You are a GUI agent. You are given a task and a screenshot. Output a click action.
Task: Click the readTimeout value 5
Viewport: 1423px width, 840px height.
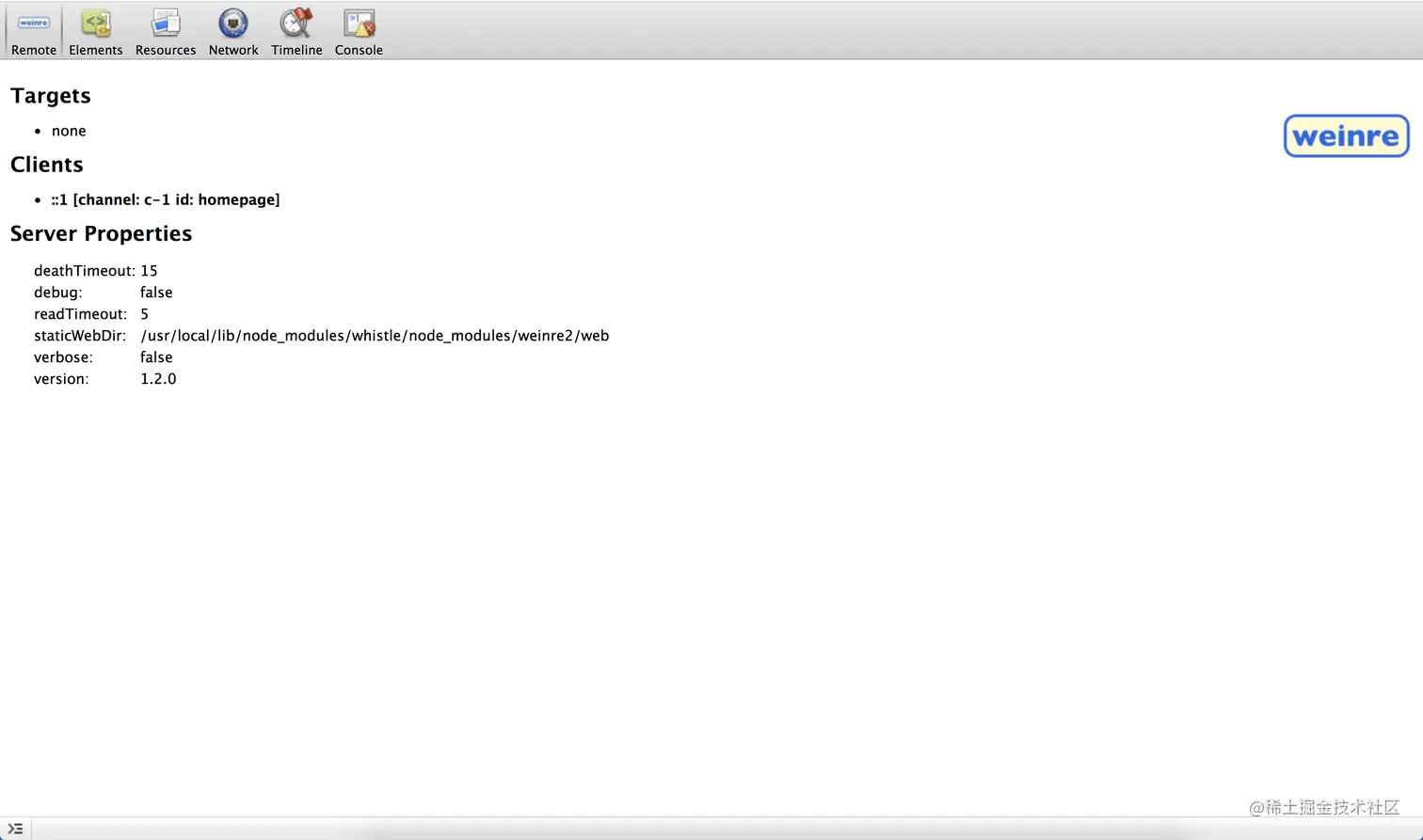click(x=144, y=314)
